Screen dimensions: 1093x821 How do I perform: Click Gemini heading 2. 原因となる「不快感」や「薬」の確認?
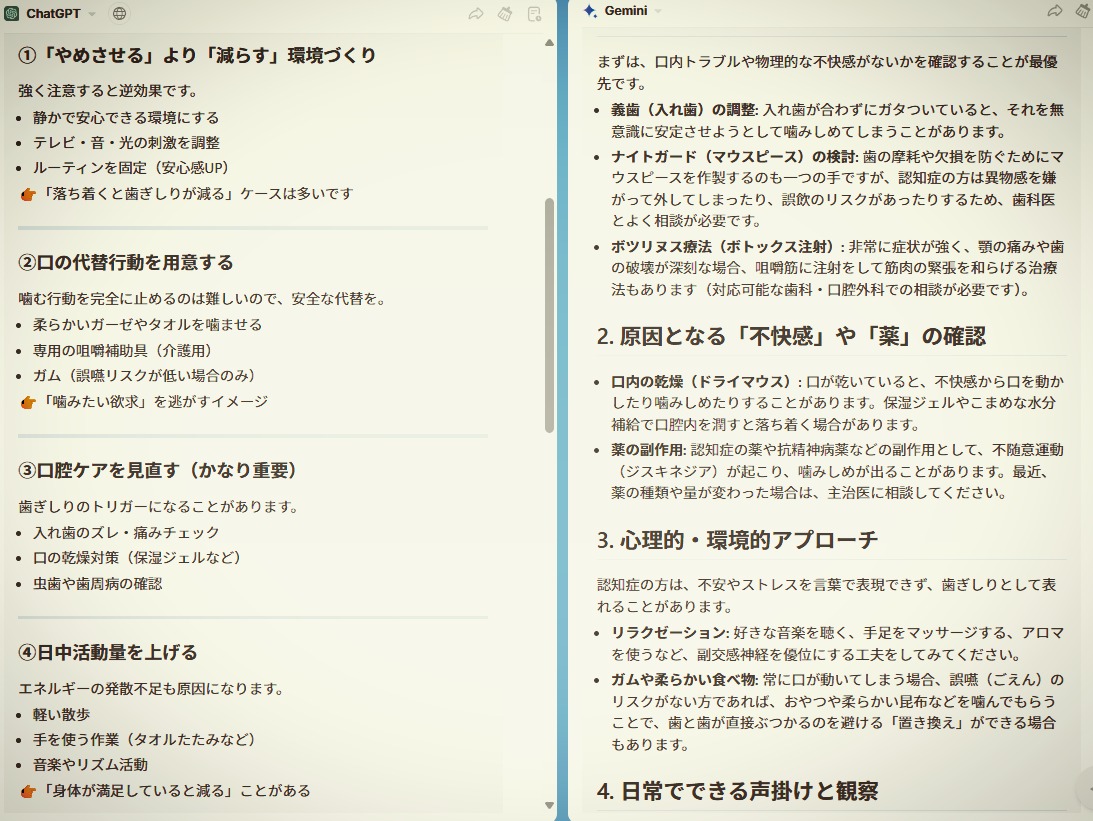(x=791, y=337)
